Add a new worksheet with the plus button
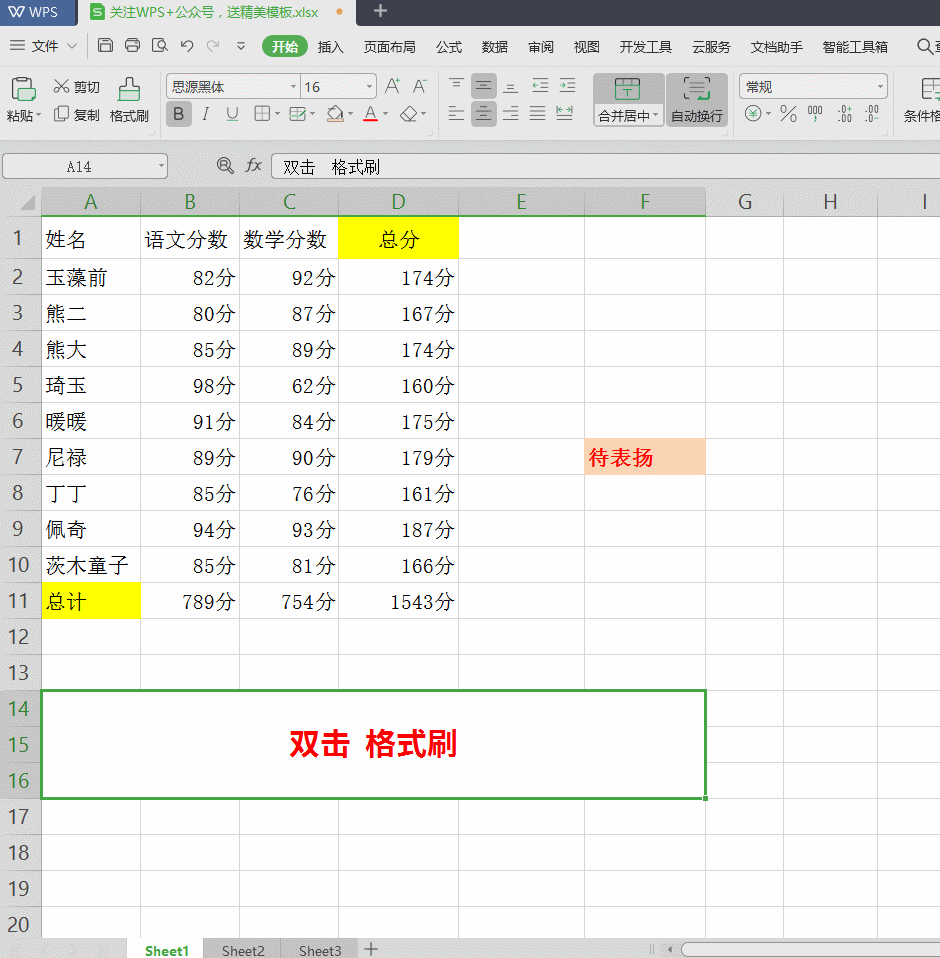Image resolution: width=940 pixels, height=958 pixels. coord(371,948)
